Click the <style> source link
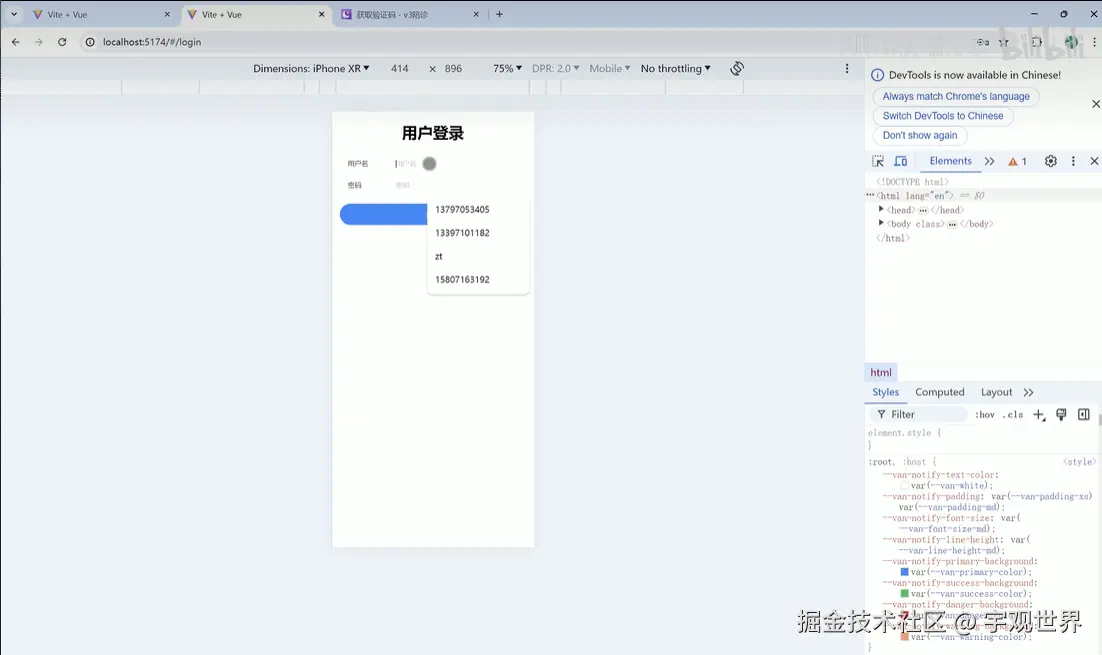Image resolution: width=1102 pixels, height=655 pixels. 1080,462
